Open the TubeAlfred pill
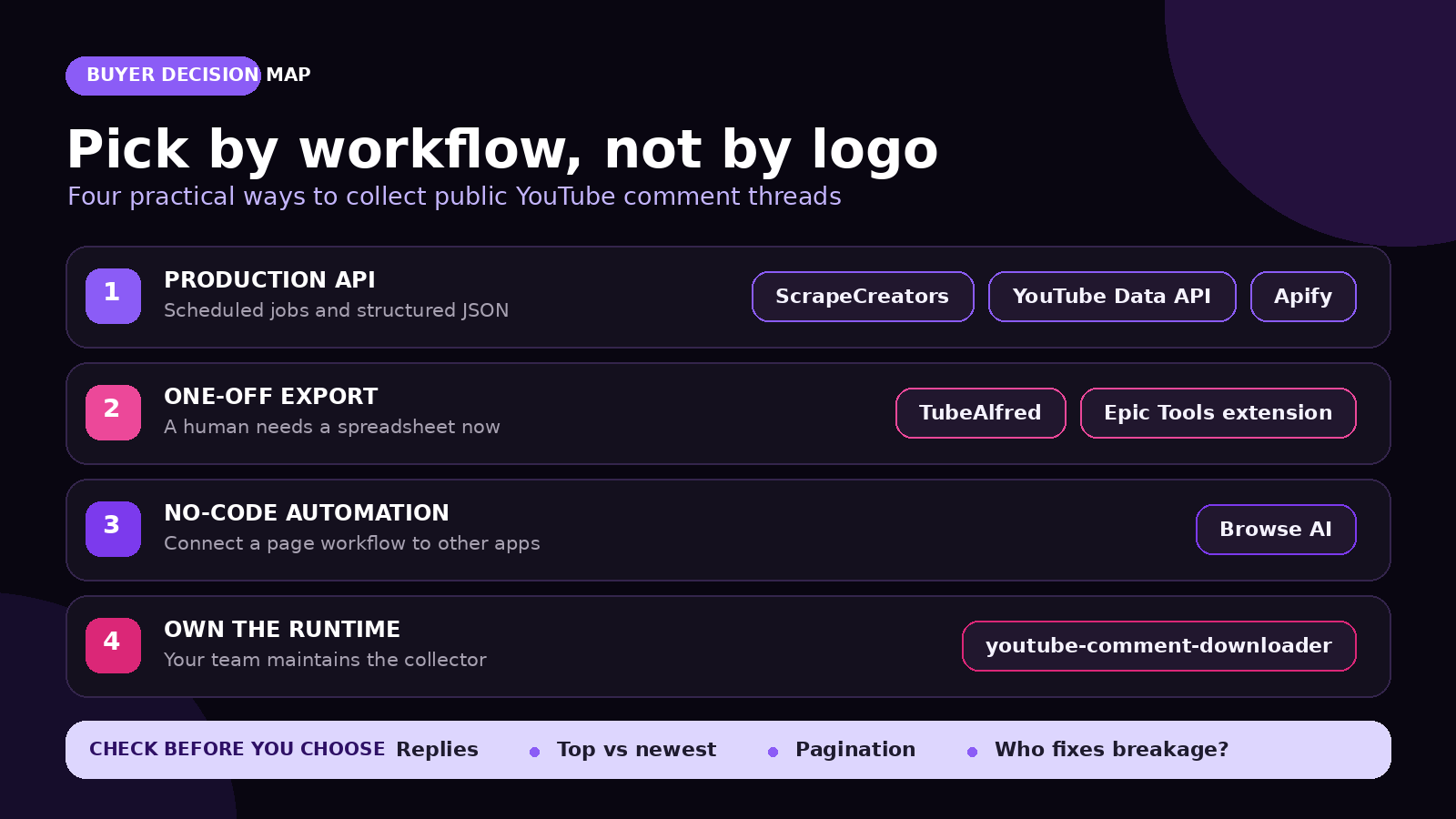 980,413
